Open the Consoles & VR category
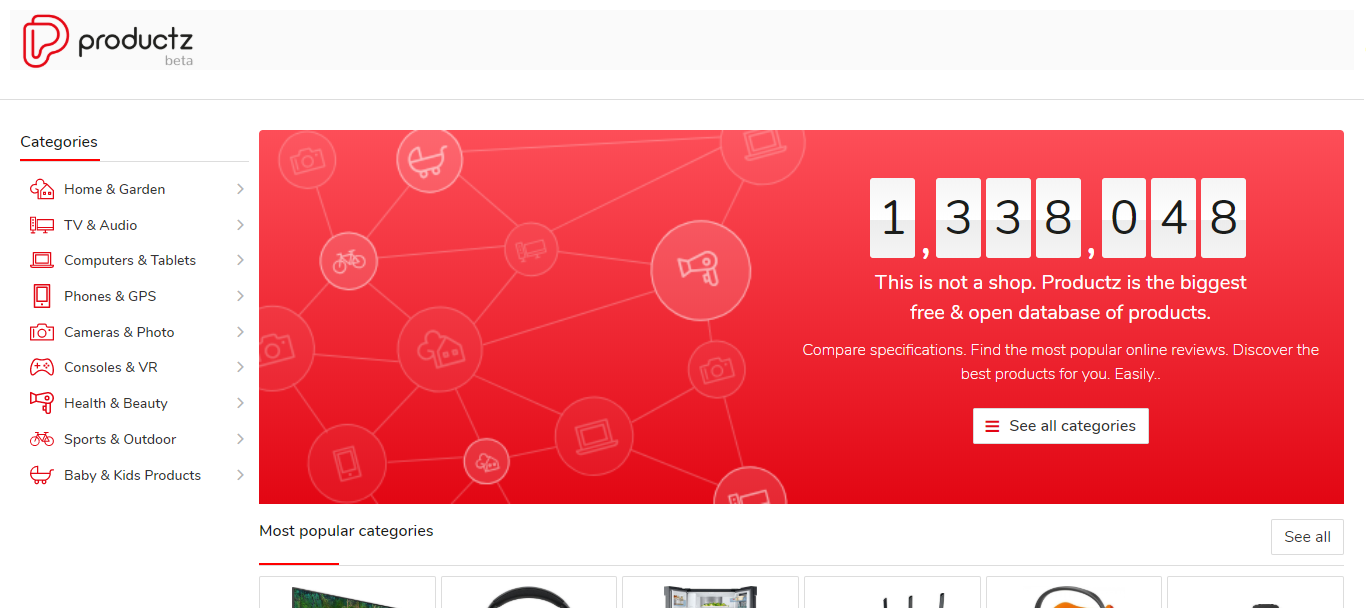Viewport: 1366px width, 608px height. pos(111,367)
